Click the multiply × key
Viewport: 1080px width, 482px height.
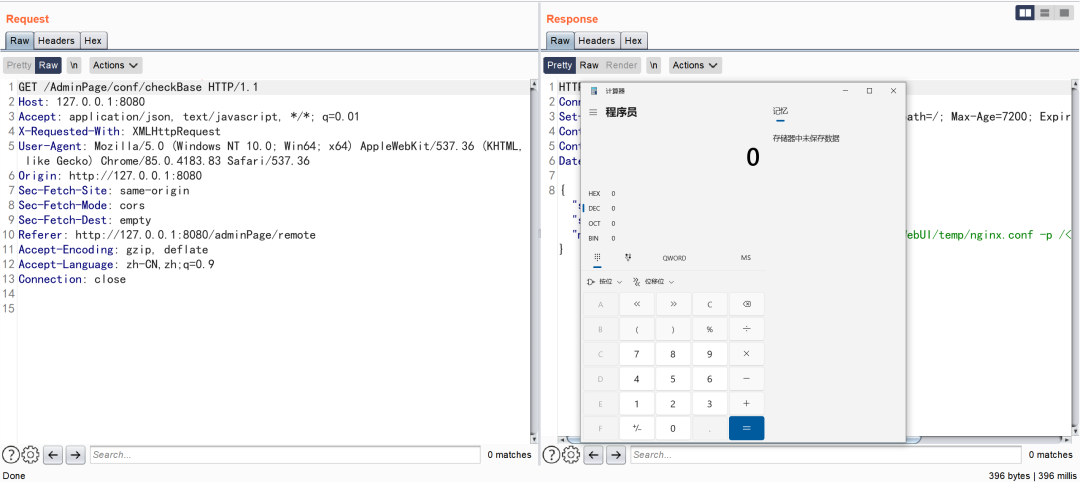747,354
